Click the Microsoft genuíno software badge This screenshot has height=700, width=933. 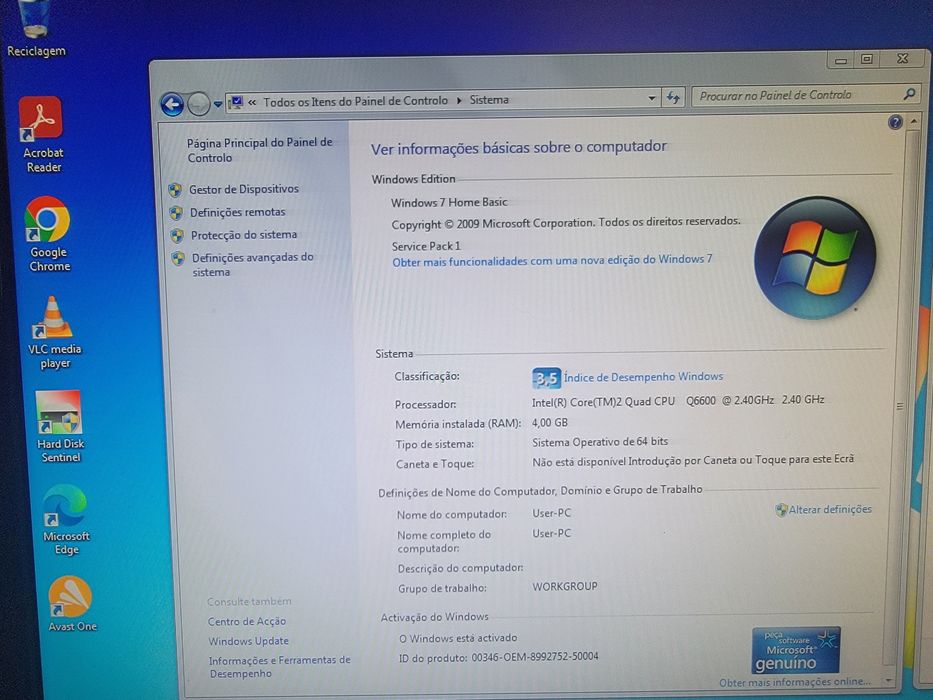coord(796,649)
